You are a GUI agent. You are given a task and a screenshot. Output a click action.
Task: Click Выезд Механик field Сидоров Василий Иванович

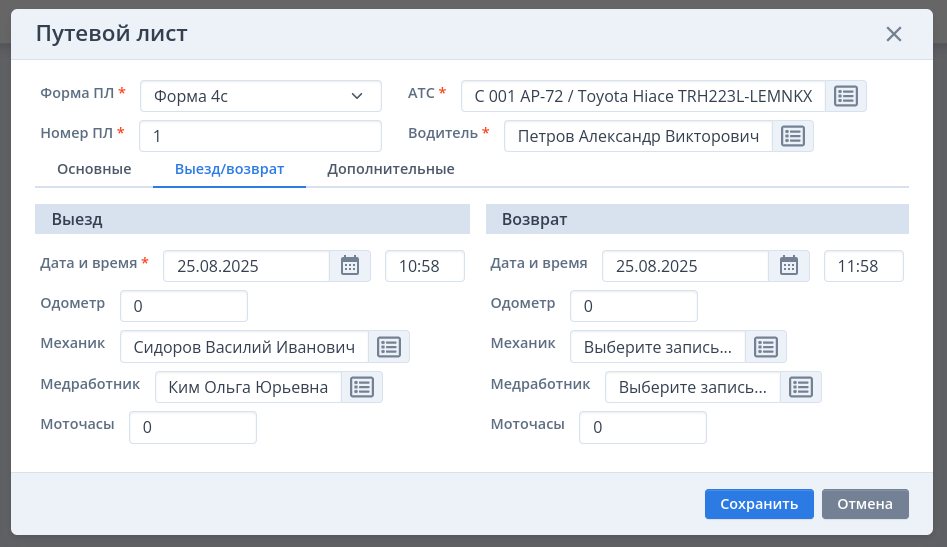245,347
